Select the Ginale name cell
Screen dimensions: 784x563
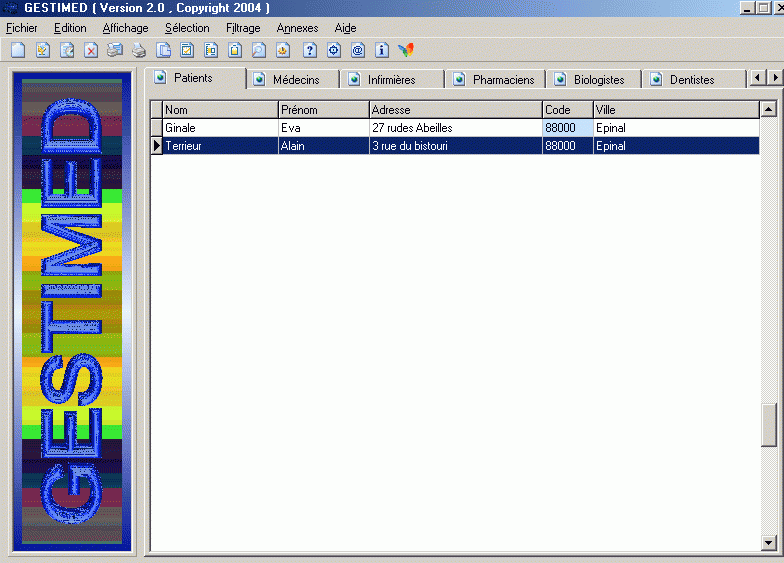[x=220, y=128]
